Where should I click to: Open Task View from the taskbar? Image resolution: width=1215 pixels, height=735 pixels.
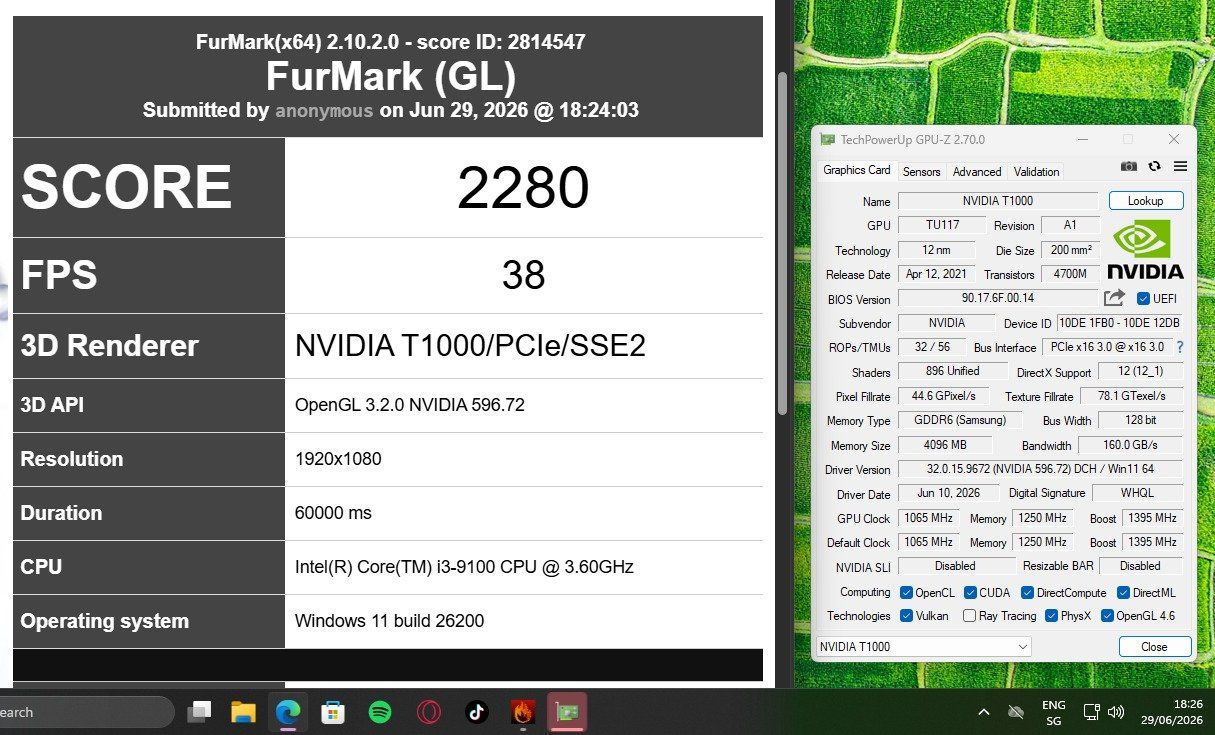200,712
